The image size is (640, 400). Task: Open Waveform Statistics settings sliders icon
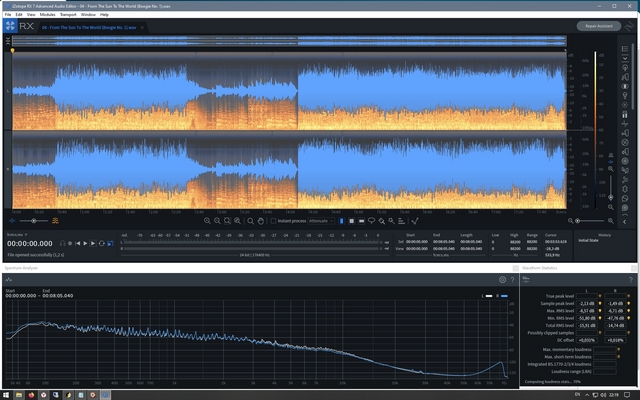526,280
